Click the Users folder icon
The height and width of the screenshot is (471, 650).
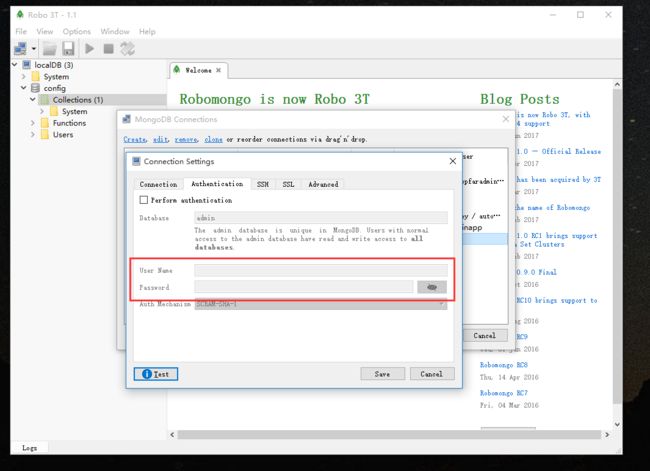pos(45,135)
